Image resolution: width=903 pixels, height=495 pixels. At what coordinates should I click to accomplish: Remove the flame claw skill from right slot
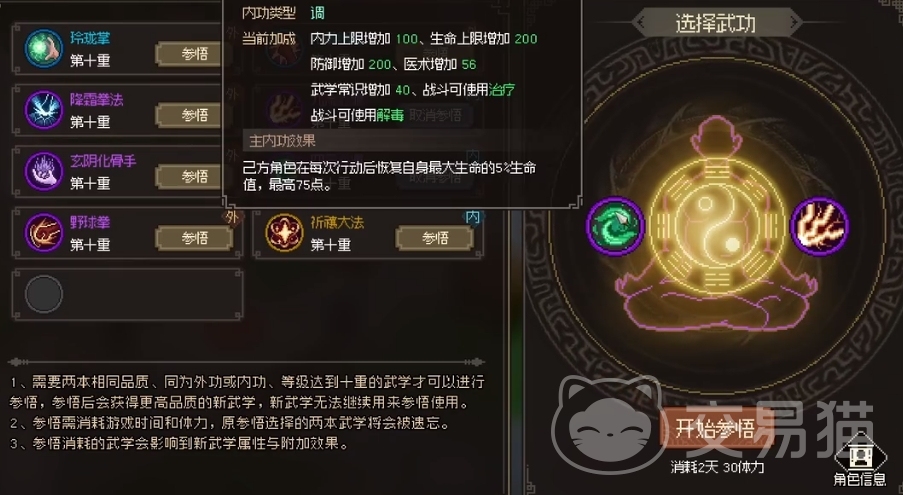coord(819,226)
